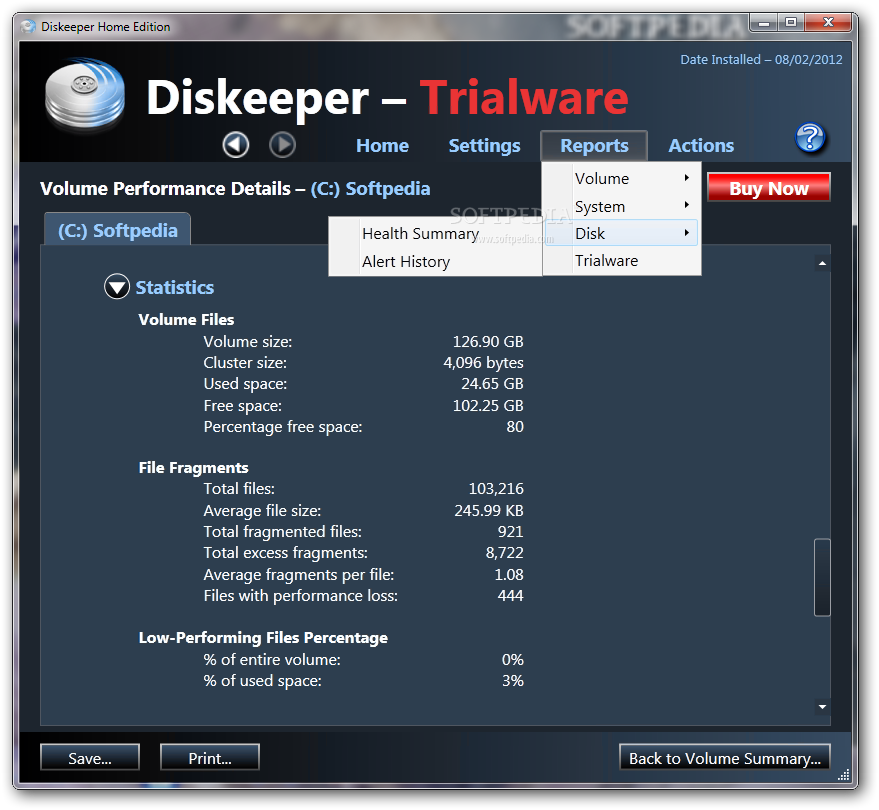Click the Buy Now button
Viewport: 879px width, 810px height.
[x=769, y=188]
